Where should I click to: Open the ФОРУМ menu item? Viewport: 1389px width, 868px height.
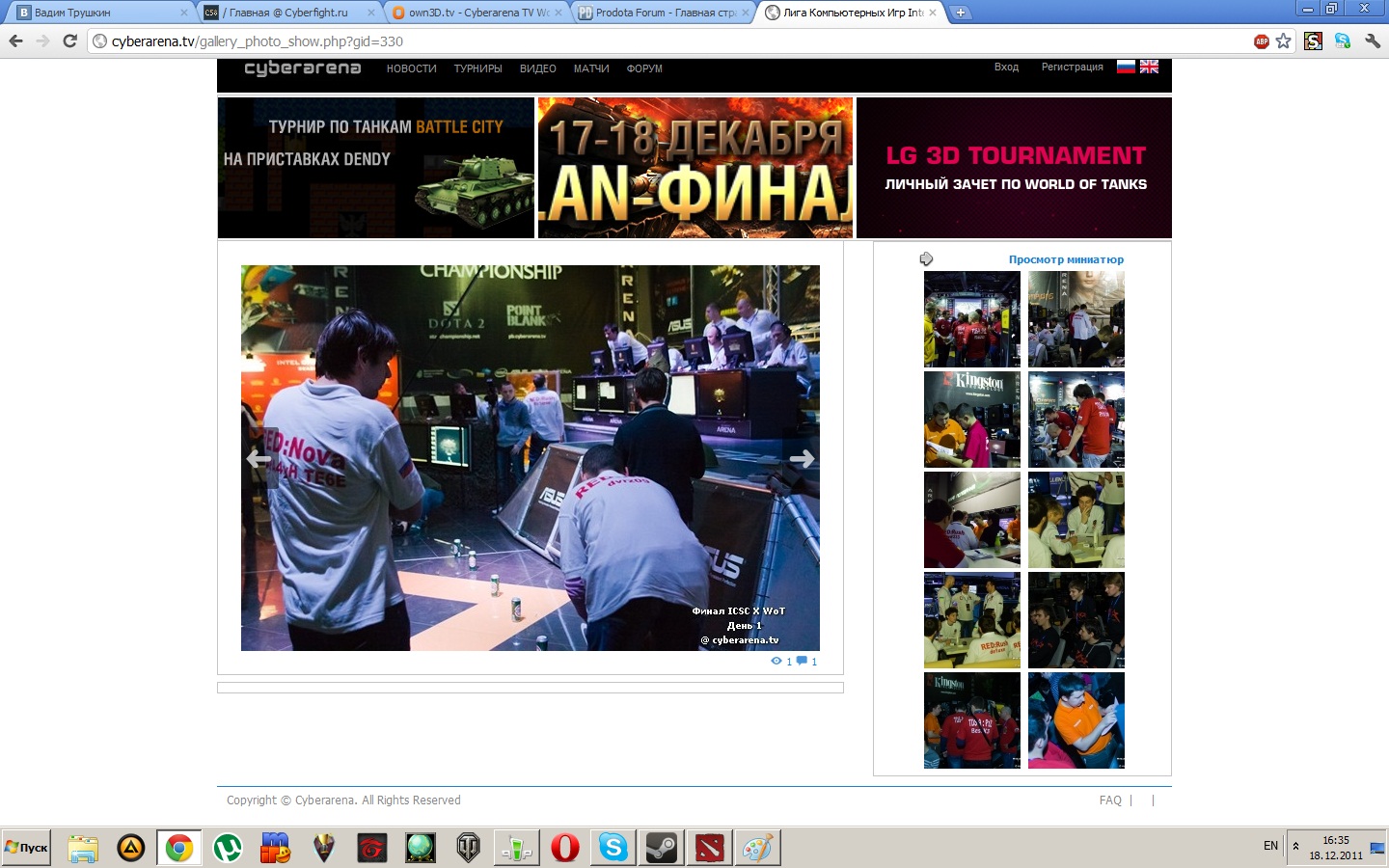pos(644,68)
